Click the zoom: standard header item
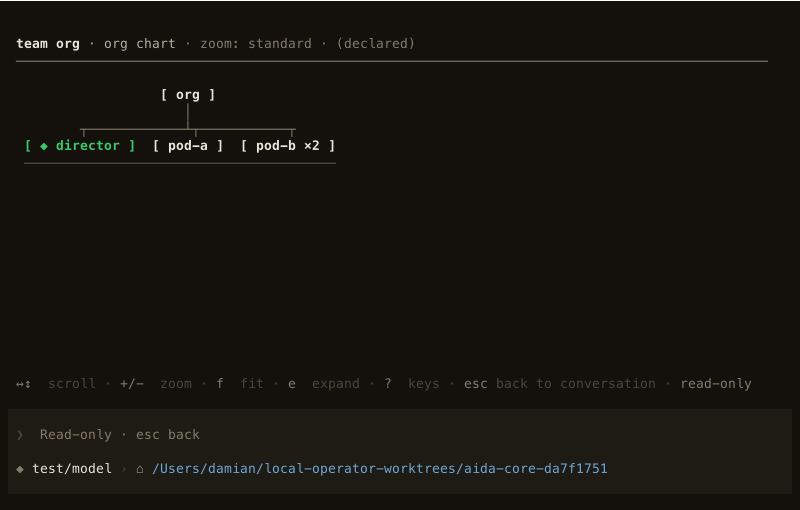Image resolution: width=800 pixels, height=510 pixels. 256,44
